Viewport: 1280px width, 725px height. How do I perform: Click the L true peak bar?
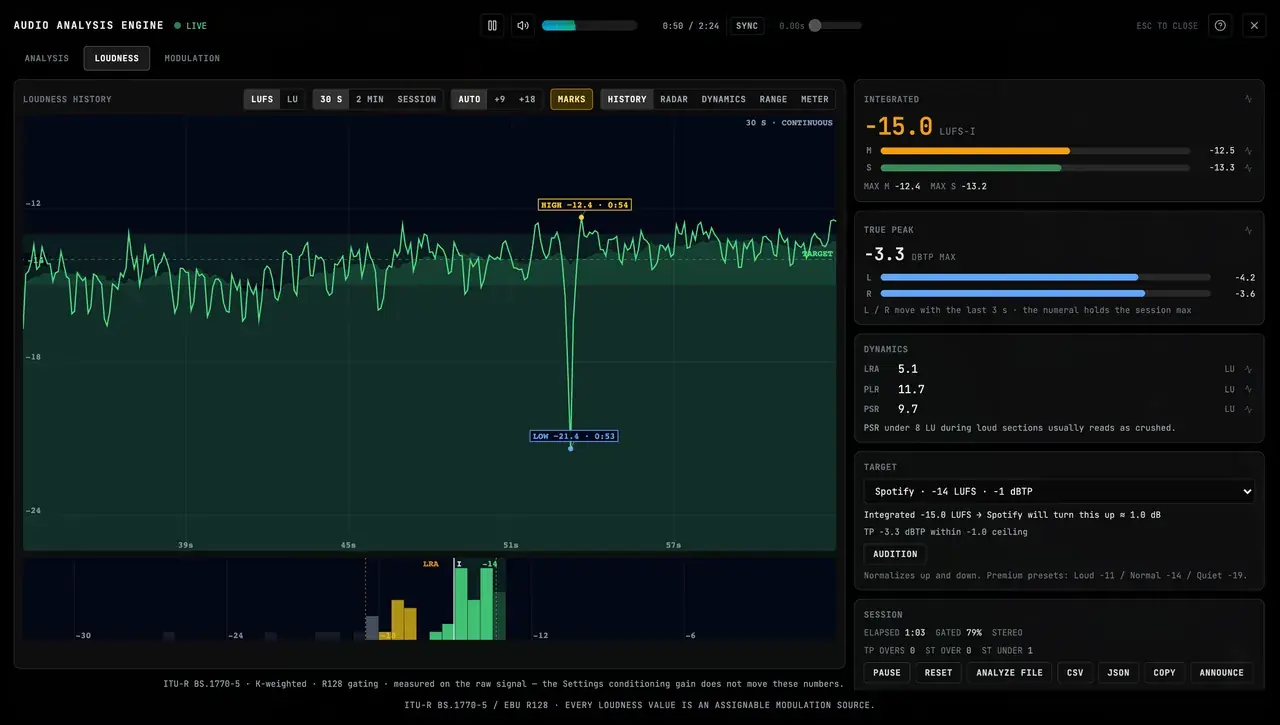tap(1045, 277)
